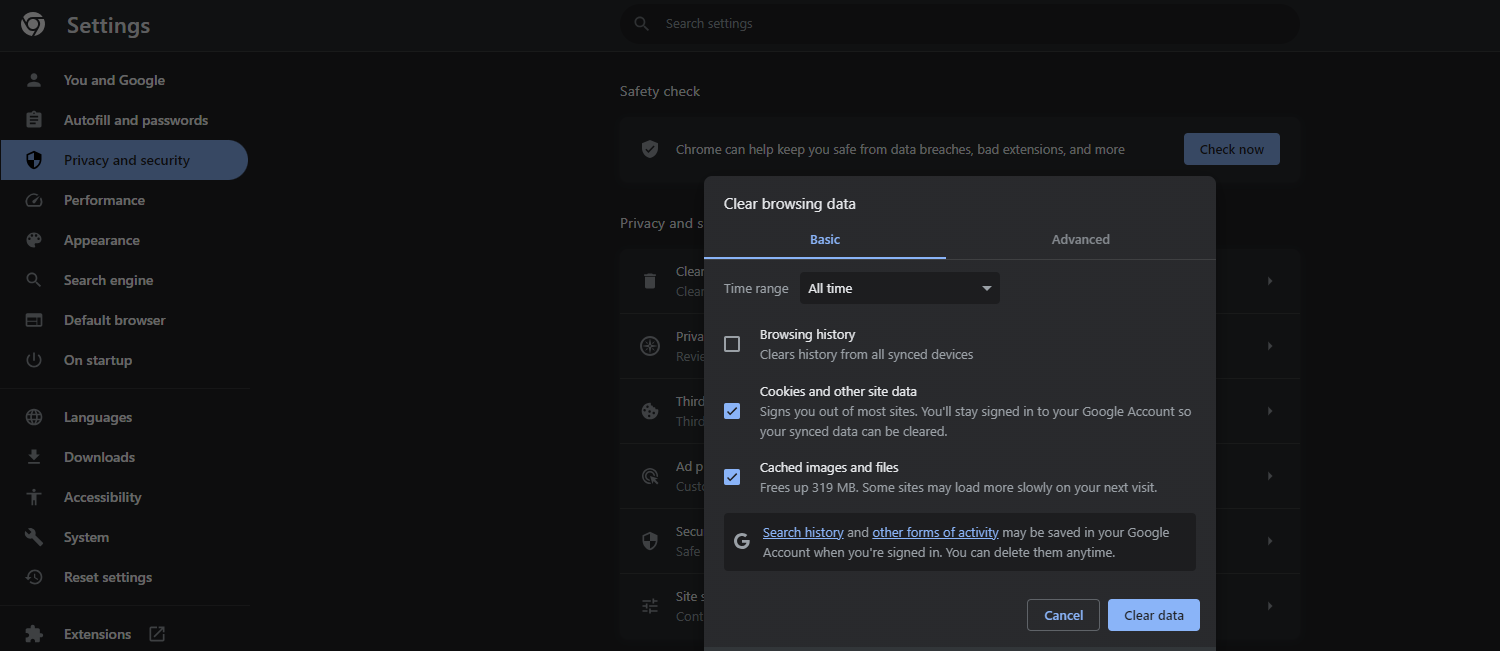
Task: Click the Search settings field
Action: [x=960, y=24]
